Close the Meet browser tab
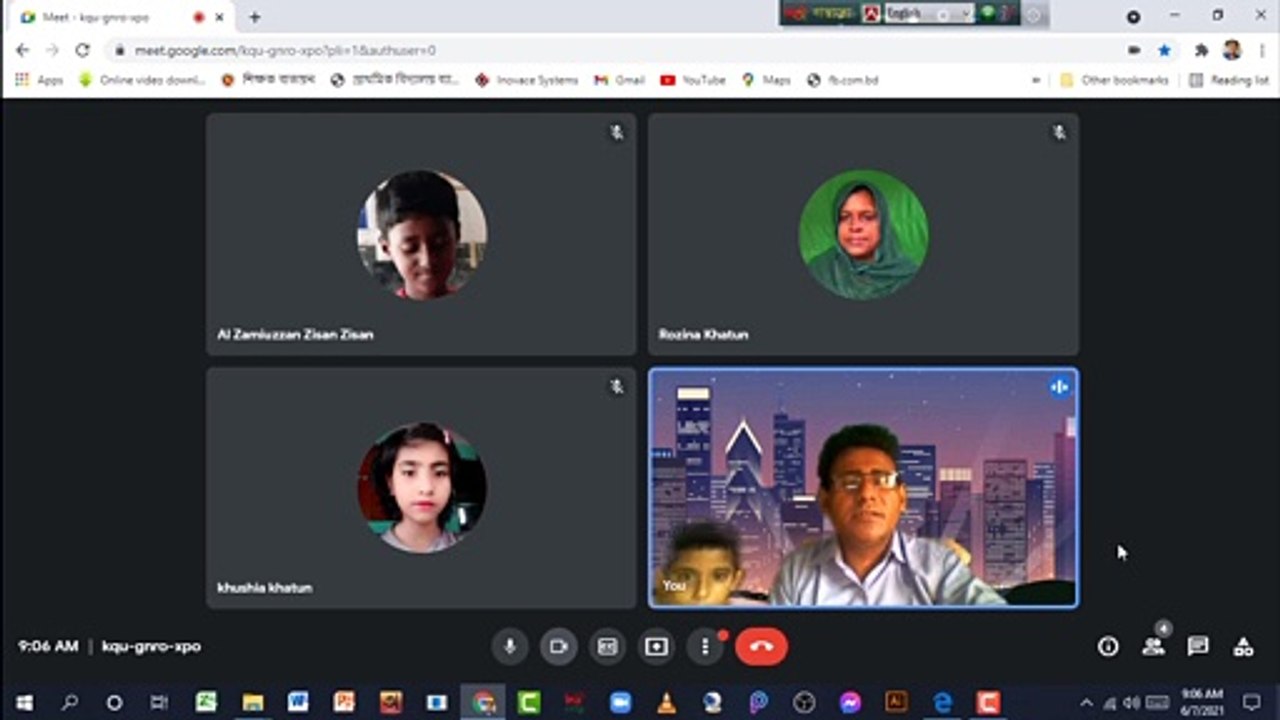The image size is (1280, 720). point(219,17)
